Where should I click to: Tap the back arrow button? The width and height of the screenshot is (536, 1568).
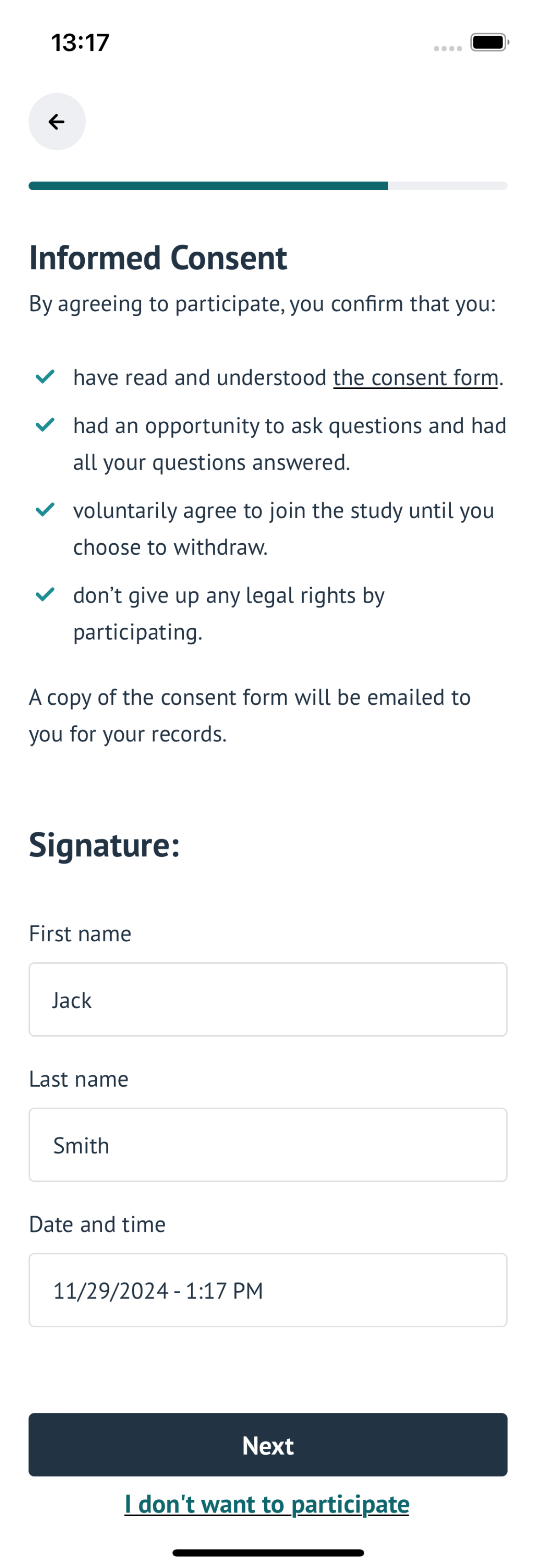click(x=57, y=122)
